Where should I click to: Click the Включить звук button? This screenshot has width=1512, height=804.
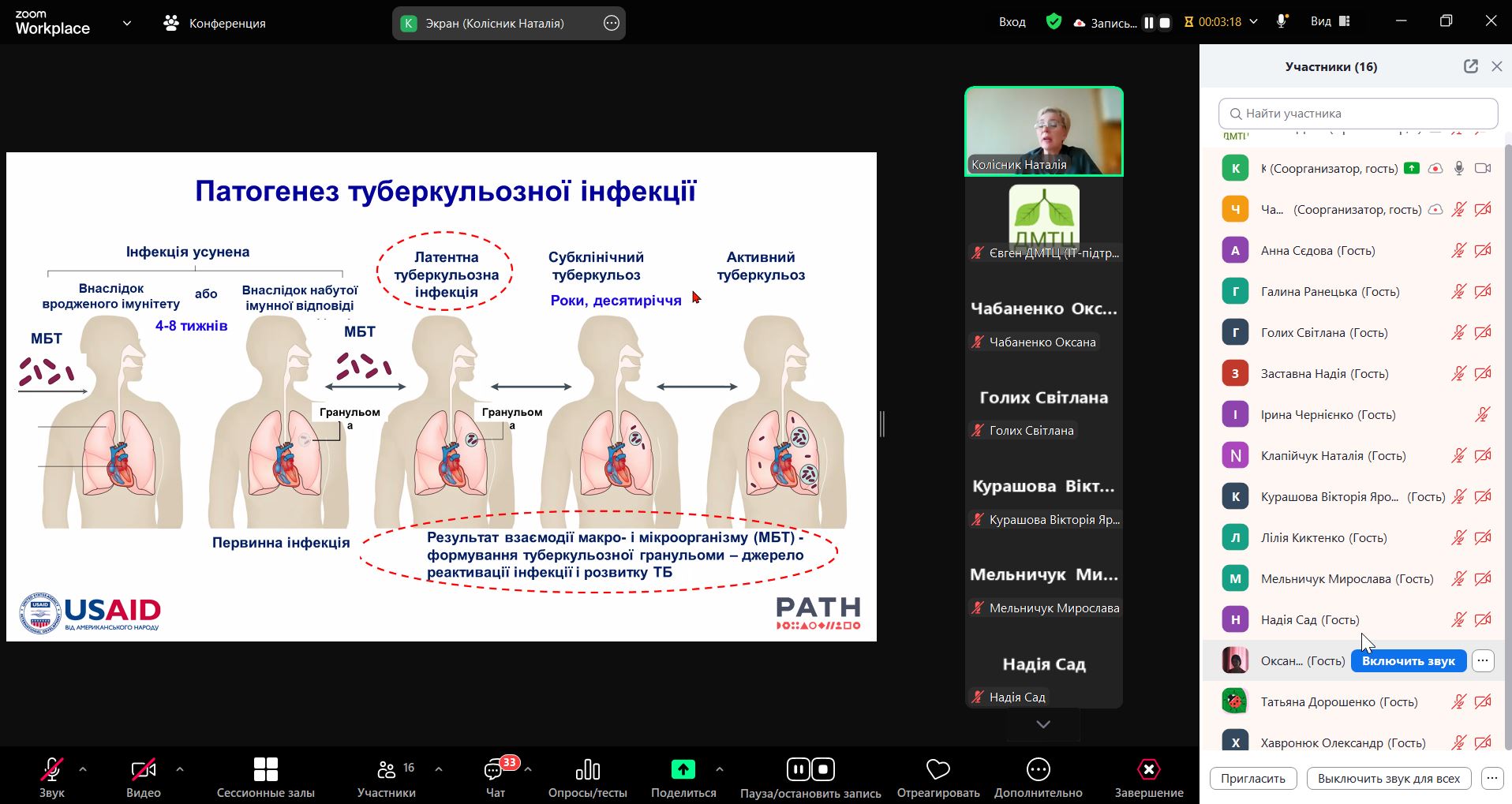coord(1408,661)
